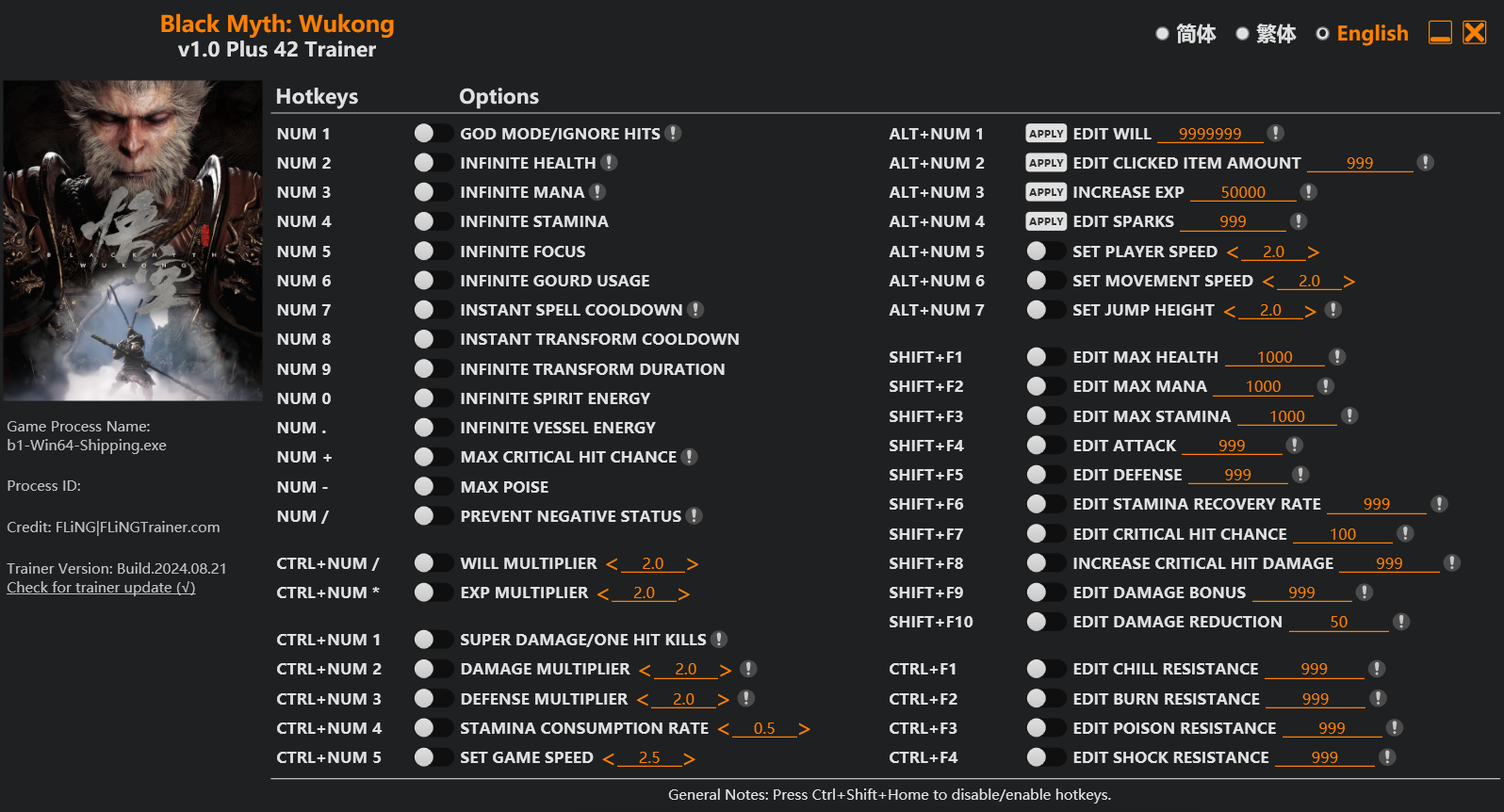Turn on Infinite Gourd Usage toggle

[x=433, y=281]
